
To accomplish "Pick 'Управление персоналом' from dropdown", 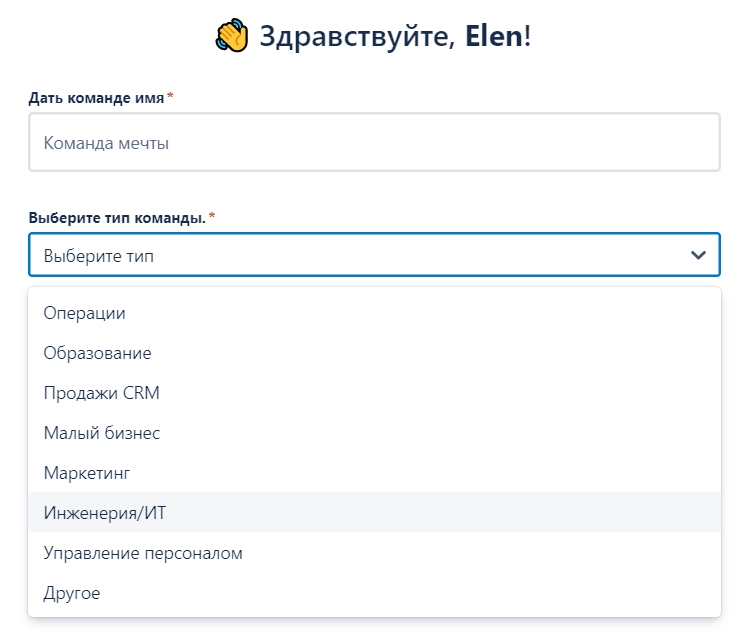I will point(143,553).
